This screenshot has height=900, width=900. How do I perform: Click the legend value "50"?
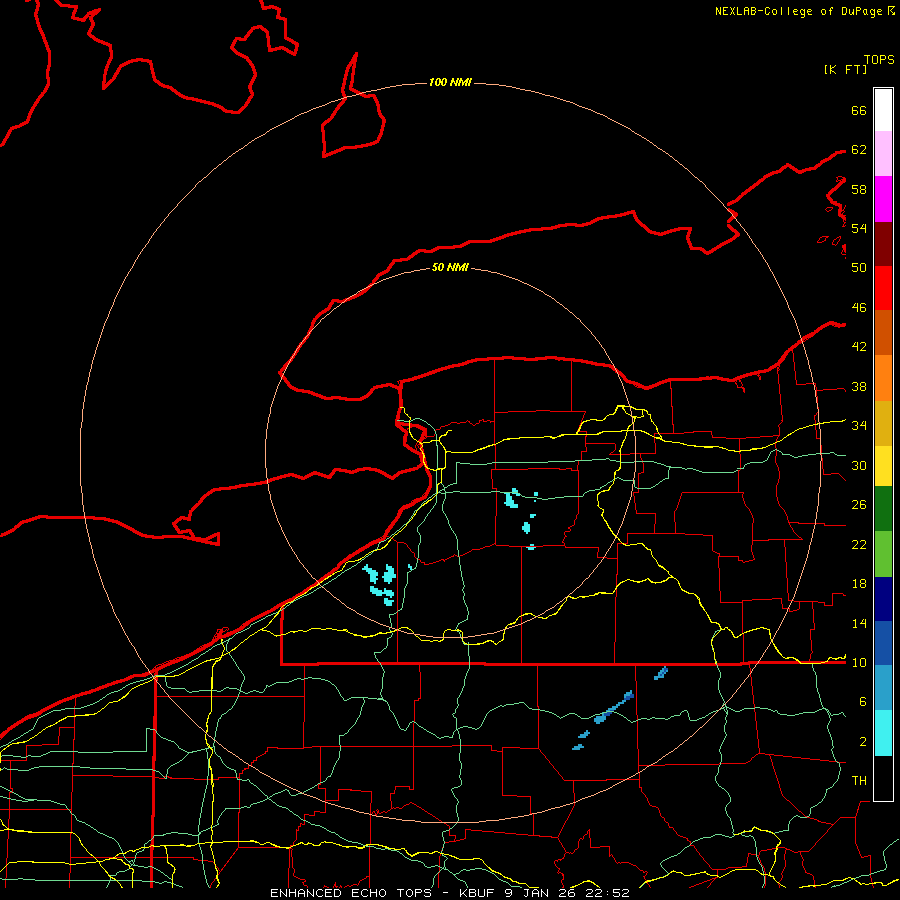[859, 267]
